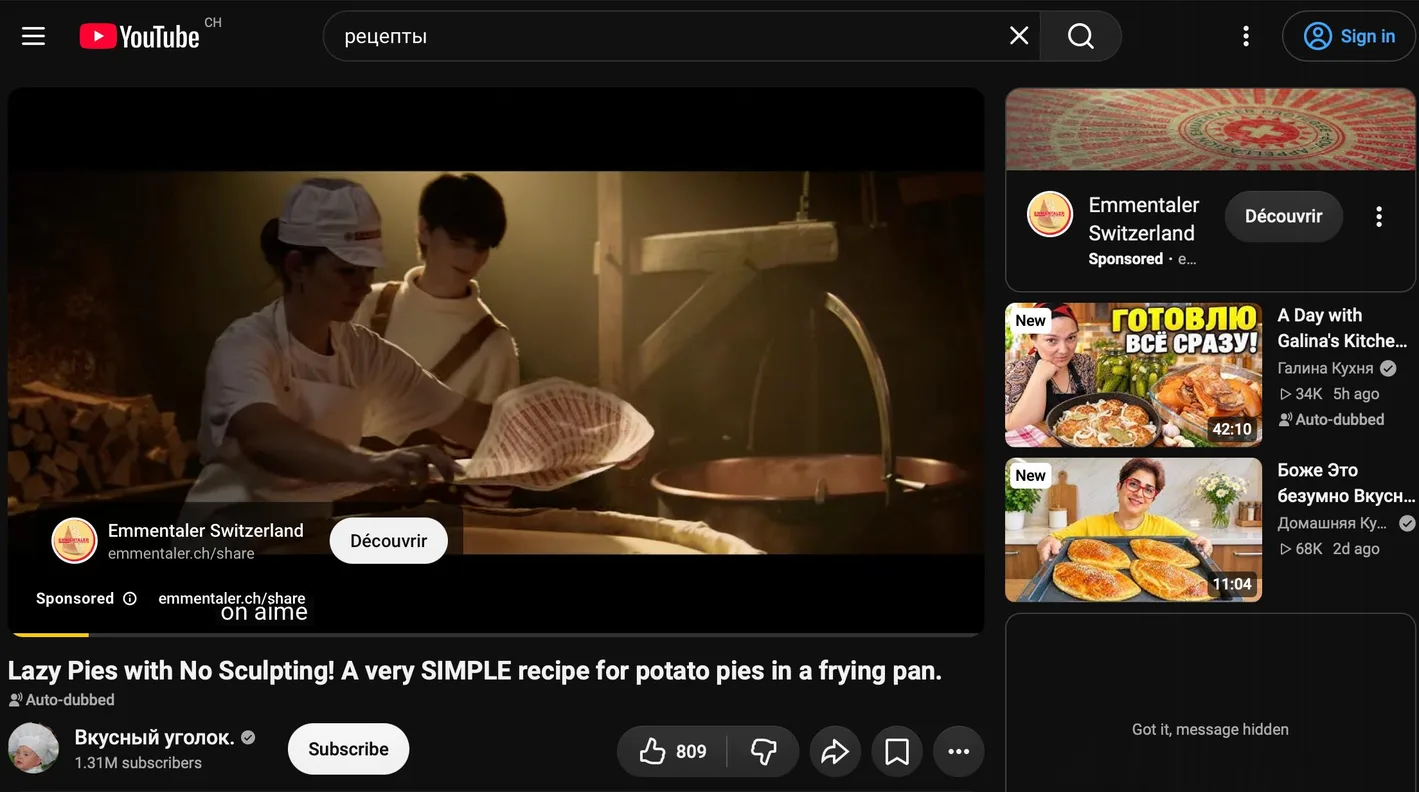Click the Auto-dubbed label under video title

[62, 700]
